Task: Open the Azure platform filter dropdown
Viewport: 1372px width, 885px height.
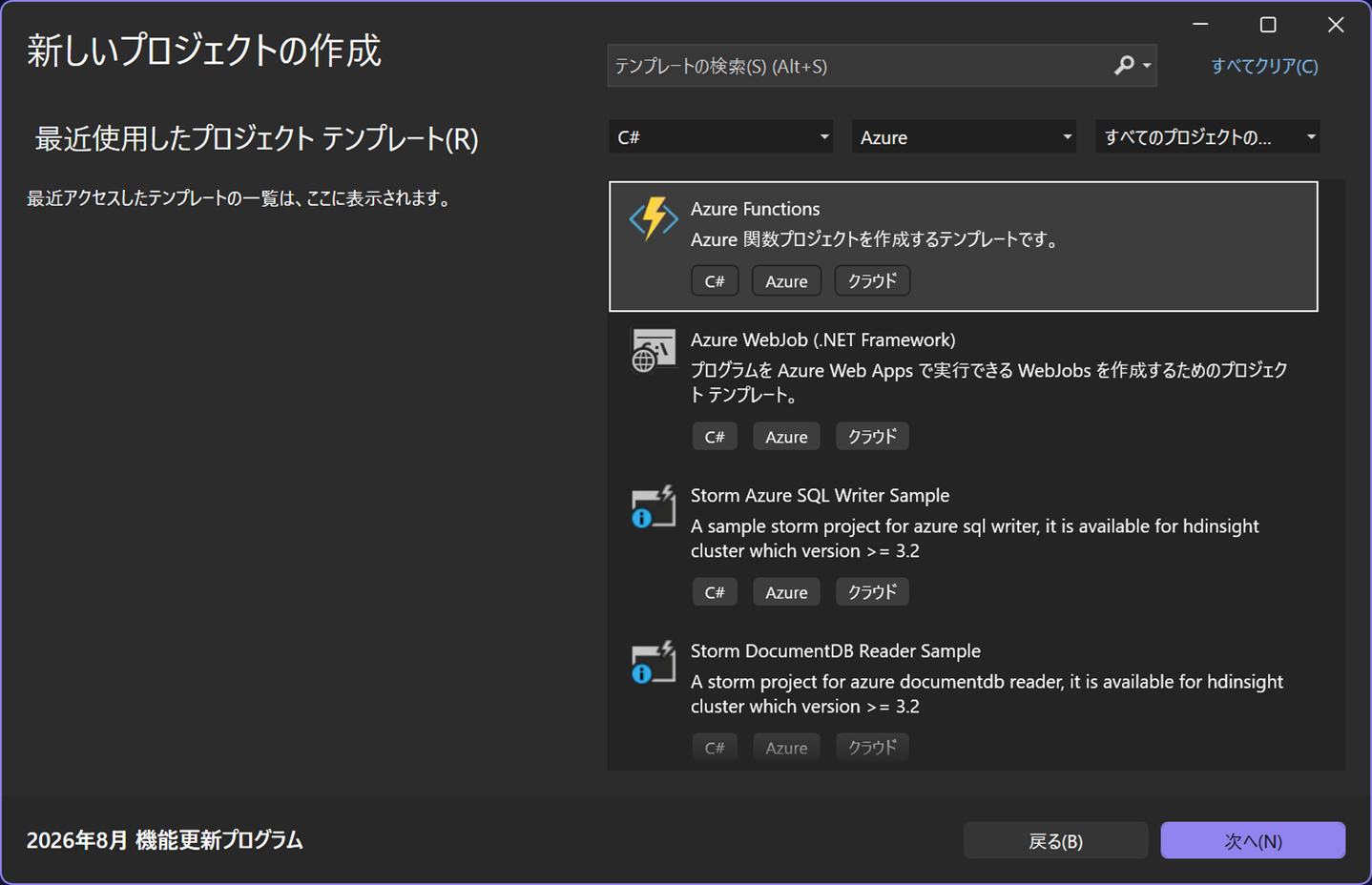Action: pyautogui.click(x=964, y=137)
